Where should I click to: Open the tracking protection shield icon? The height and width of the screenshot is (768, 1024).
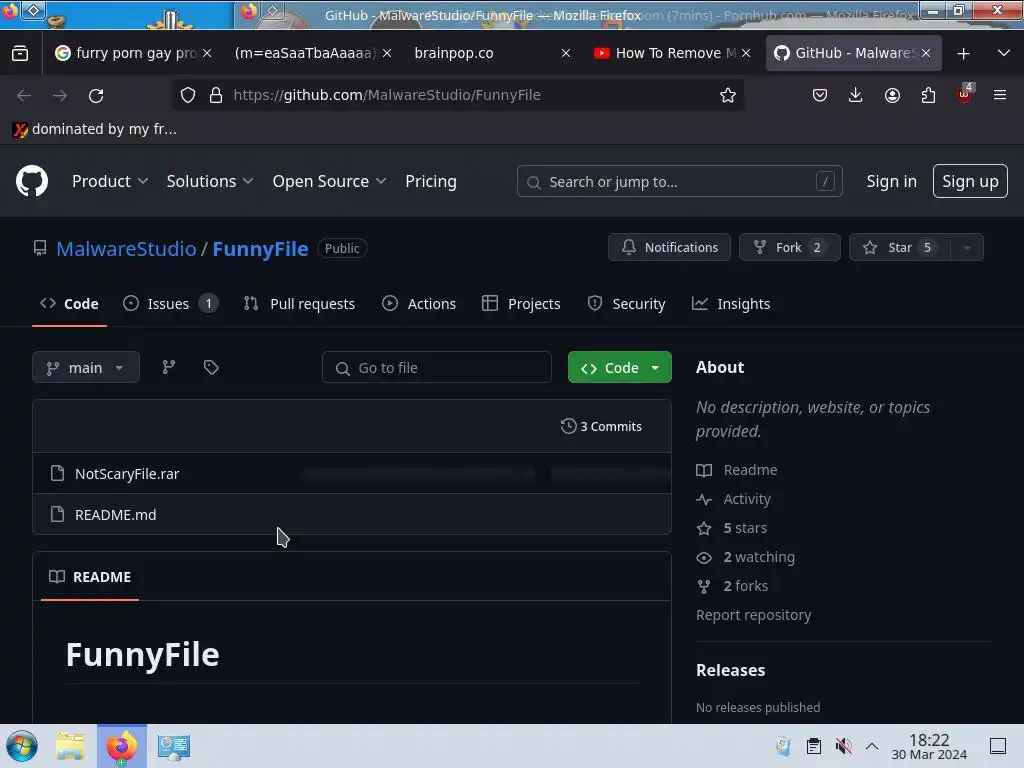point(188,95)
